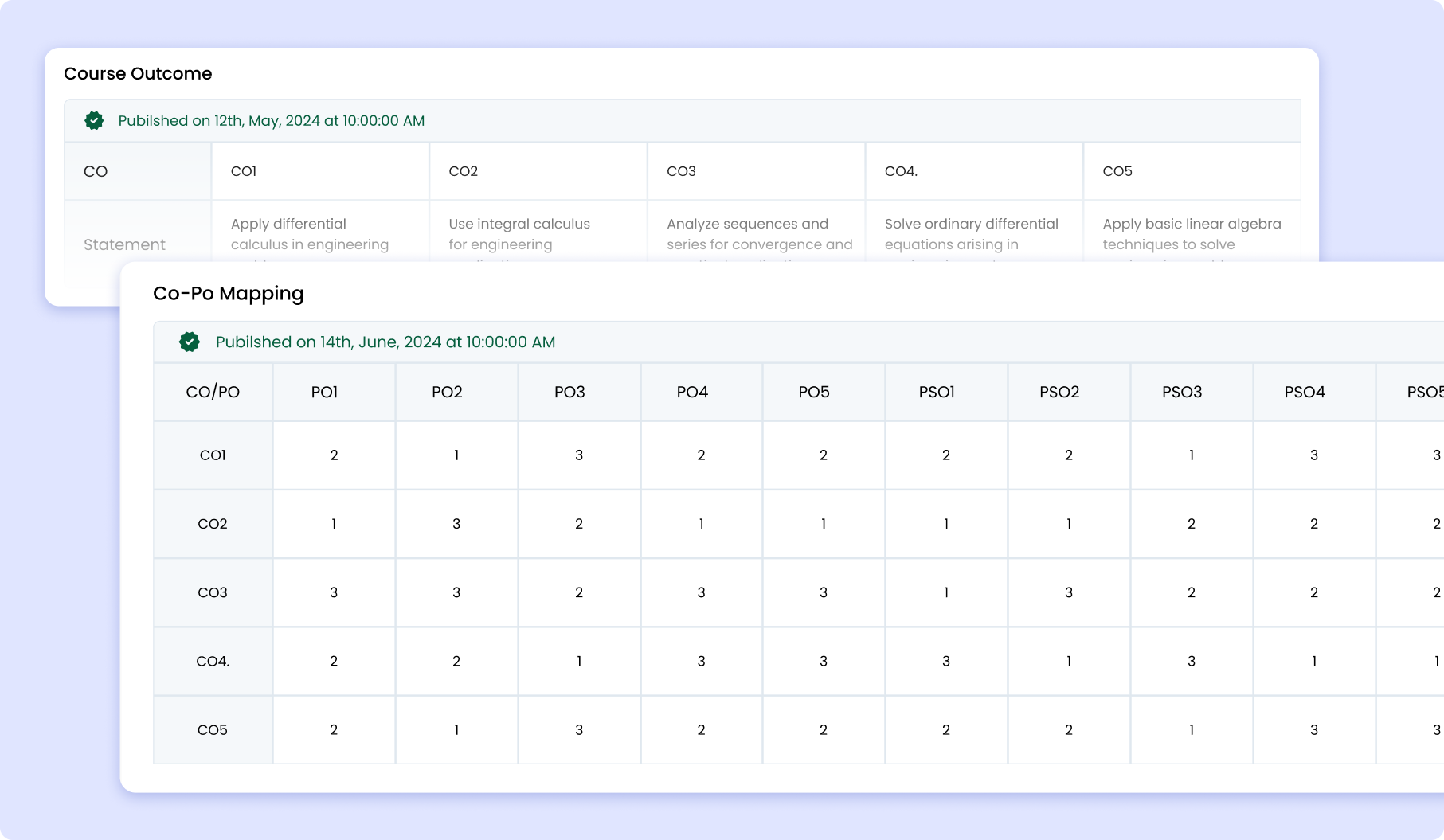Click CO2 row value under PSO3
1444x840 pixels.
pyautogui.click(x=1192, y=524)
